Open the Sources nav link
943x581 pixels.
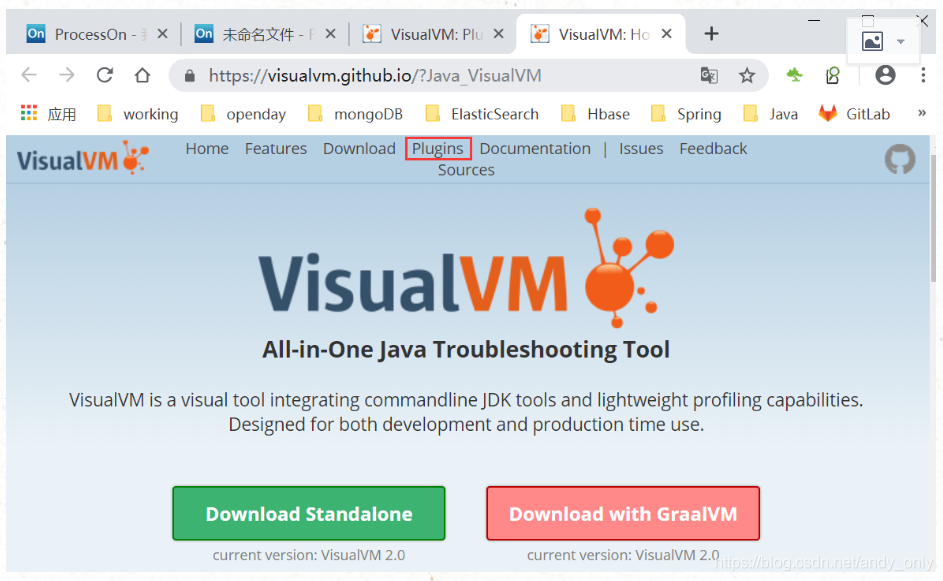pyautogui.click(x=466, y=170)
